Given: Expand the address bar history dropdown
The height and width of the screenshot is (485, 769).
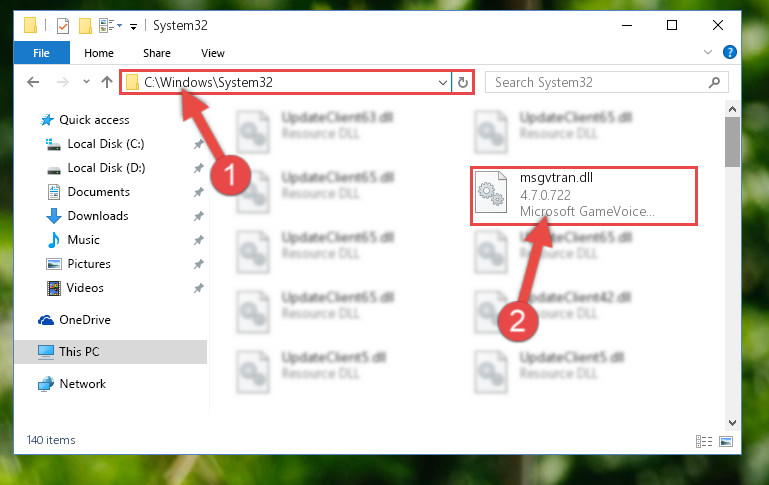Looking at the screenshot, I should (x=442, y=82).
